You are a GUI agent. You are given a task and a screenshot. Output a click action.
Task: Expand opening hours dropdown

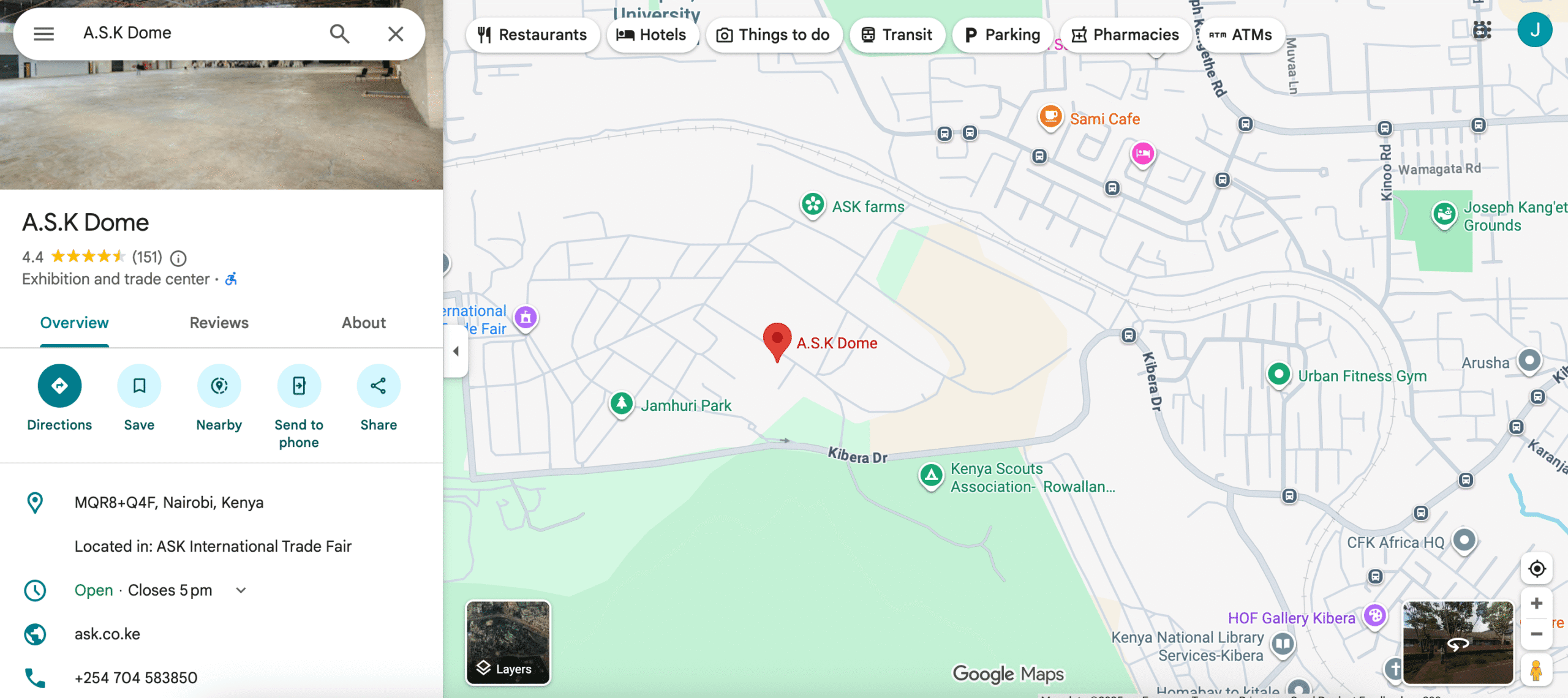(x=241, y=590)
